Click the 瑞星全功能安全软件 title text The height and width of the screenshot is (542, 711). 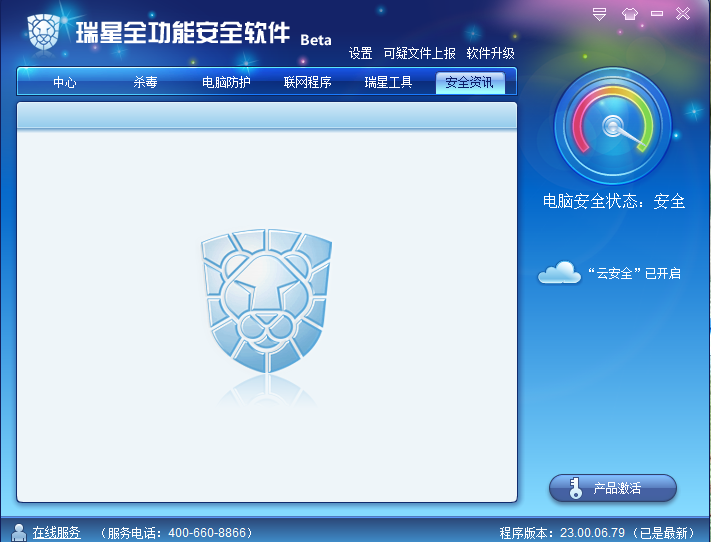pyautogui.click(x=182, y=32)
